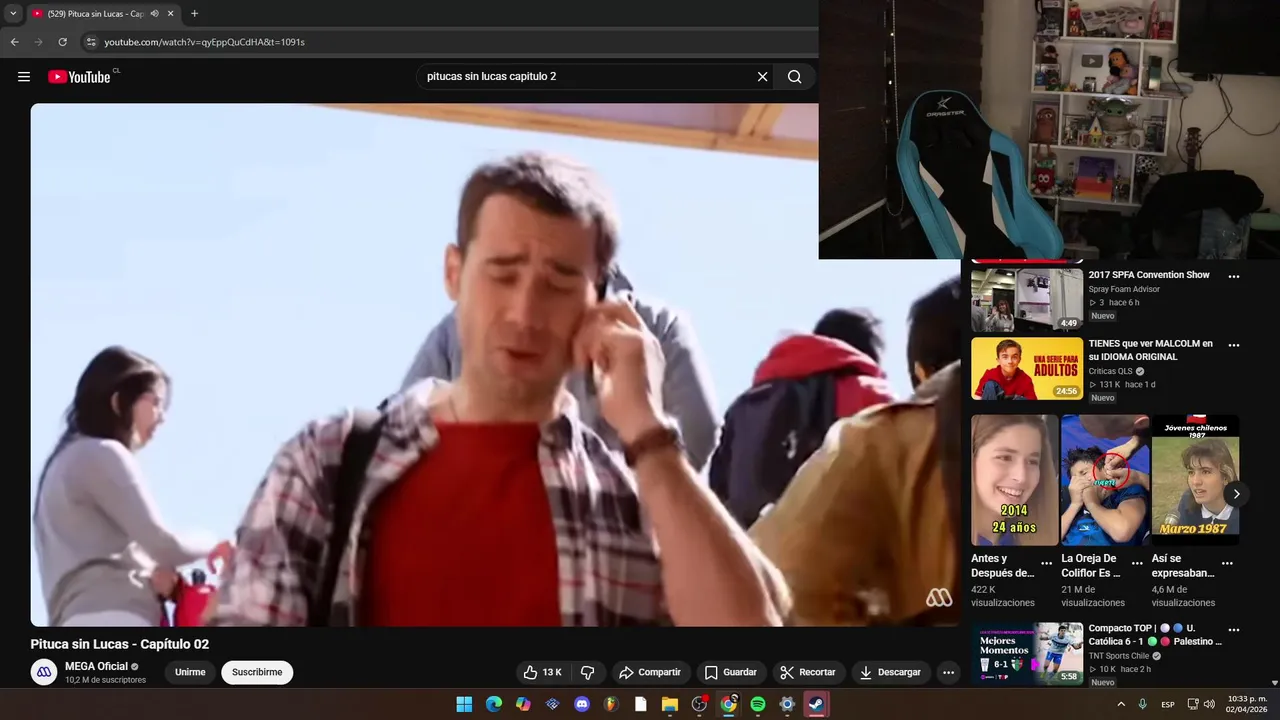Open Copilot from the taskbar

click(523, 704)
